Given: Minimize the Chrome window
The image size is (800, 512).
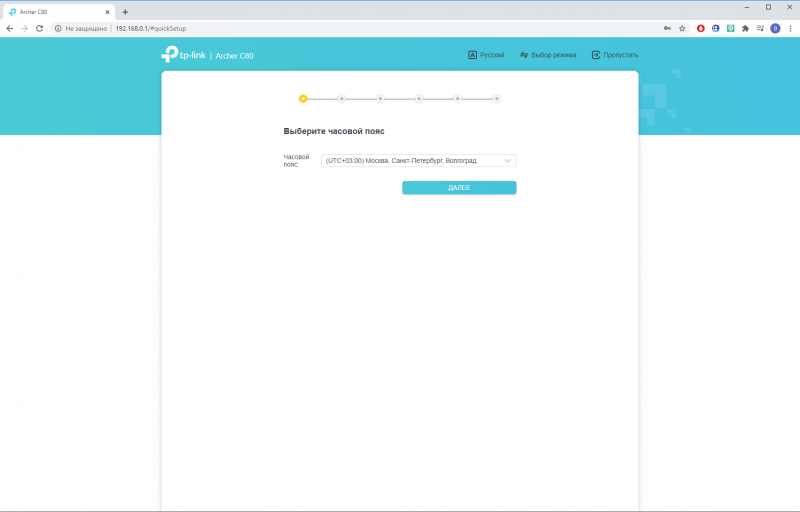Looking at the screenshot, I should tap(747, 7).
